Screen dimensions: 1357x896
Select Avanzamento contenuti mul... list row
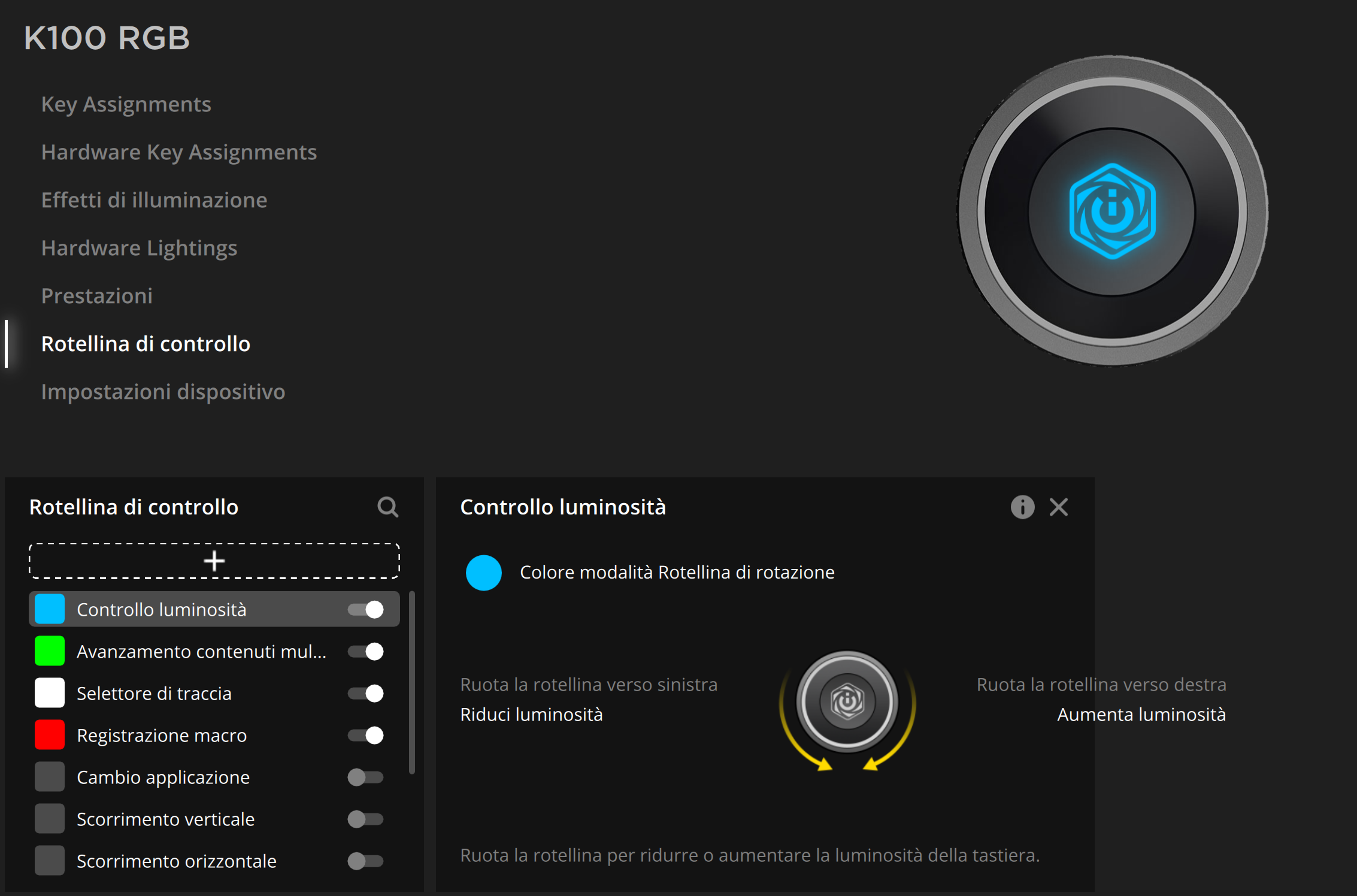point(214,652)
